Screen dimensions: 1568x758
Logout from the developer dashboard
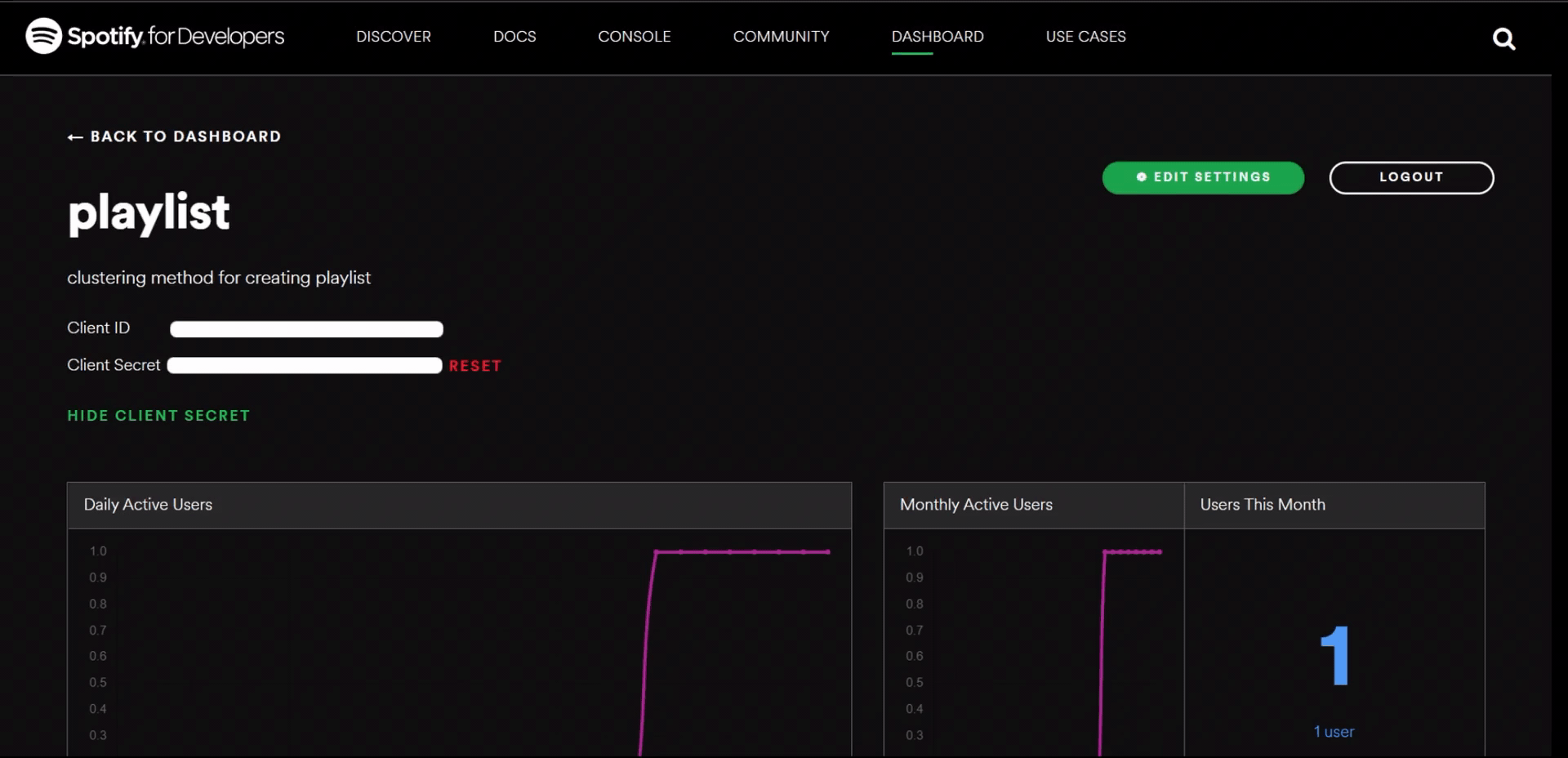click(x=1410, y=177)
